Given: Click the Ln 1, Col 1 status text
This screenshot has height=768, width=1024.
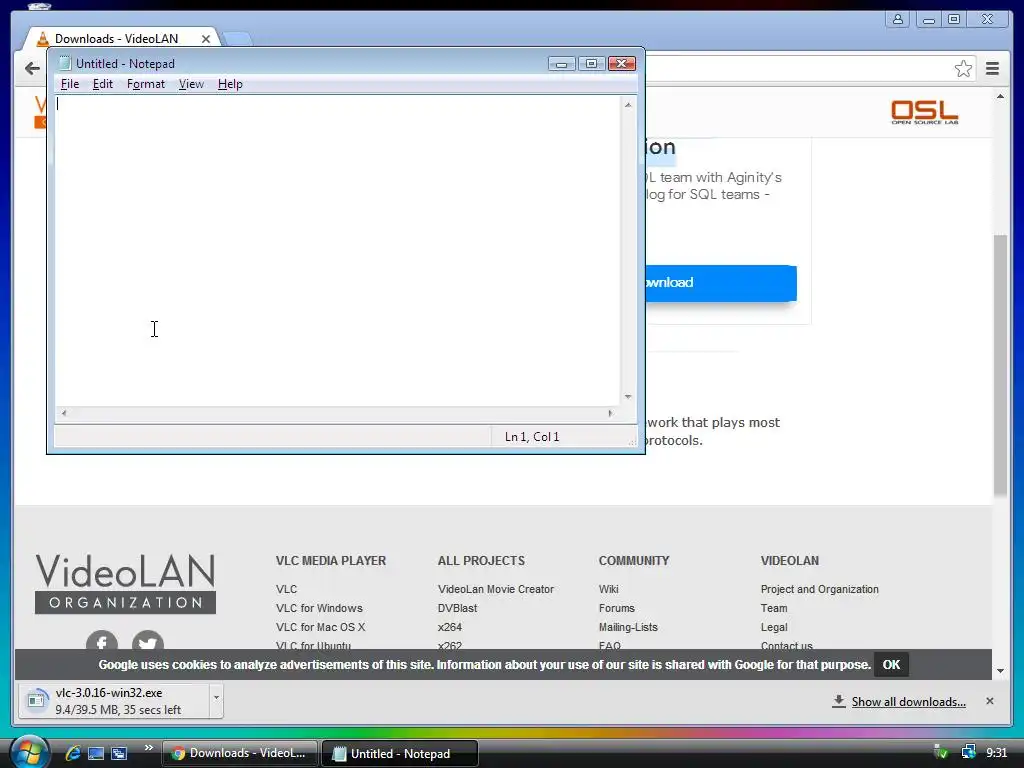Looking at the screenshot, I should click(x=532, y=437).
